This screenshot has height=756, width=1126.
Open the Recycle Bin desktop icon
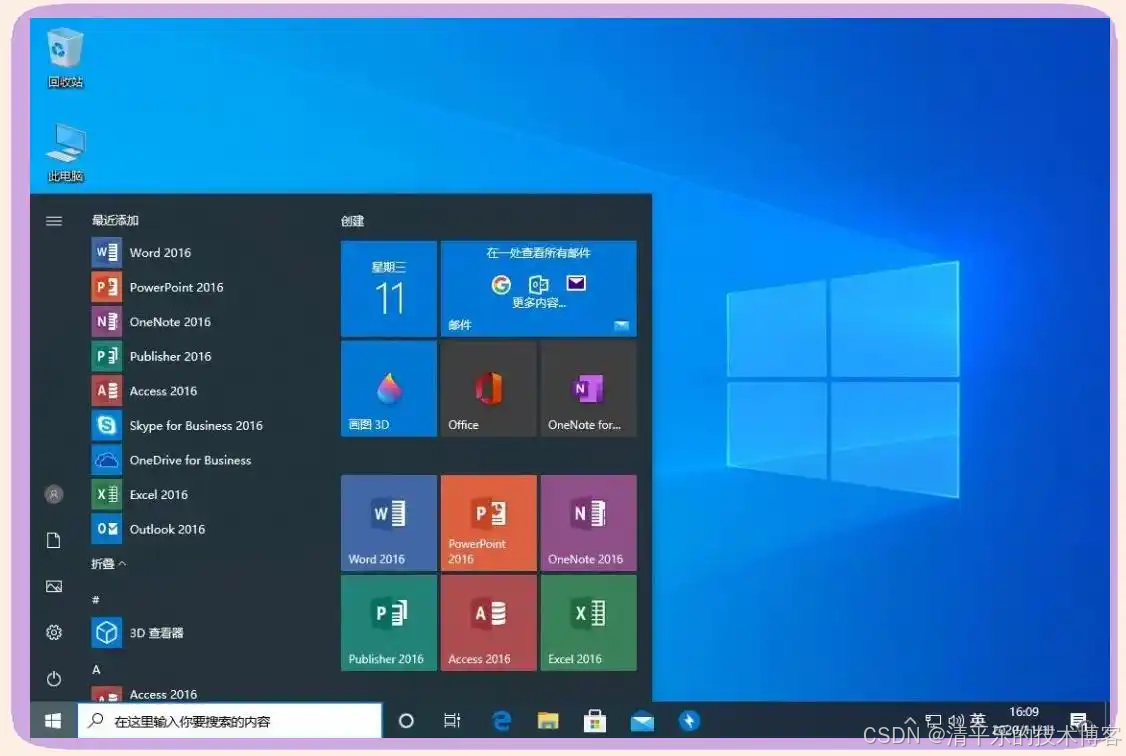[x=65, y=59]
